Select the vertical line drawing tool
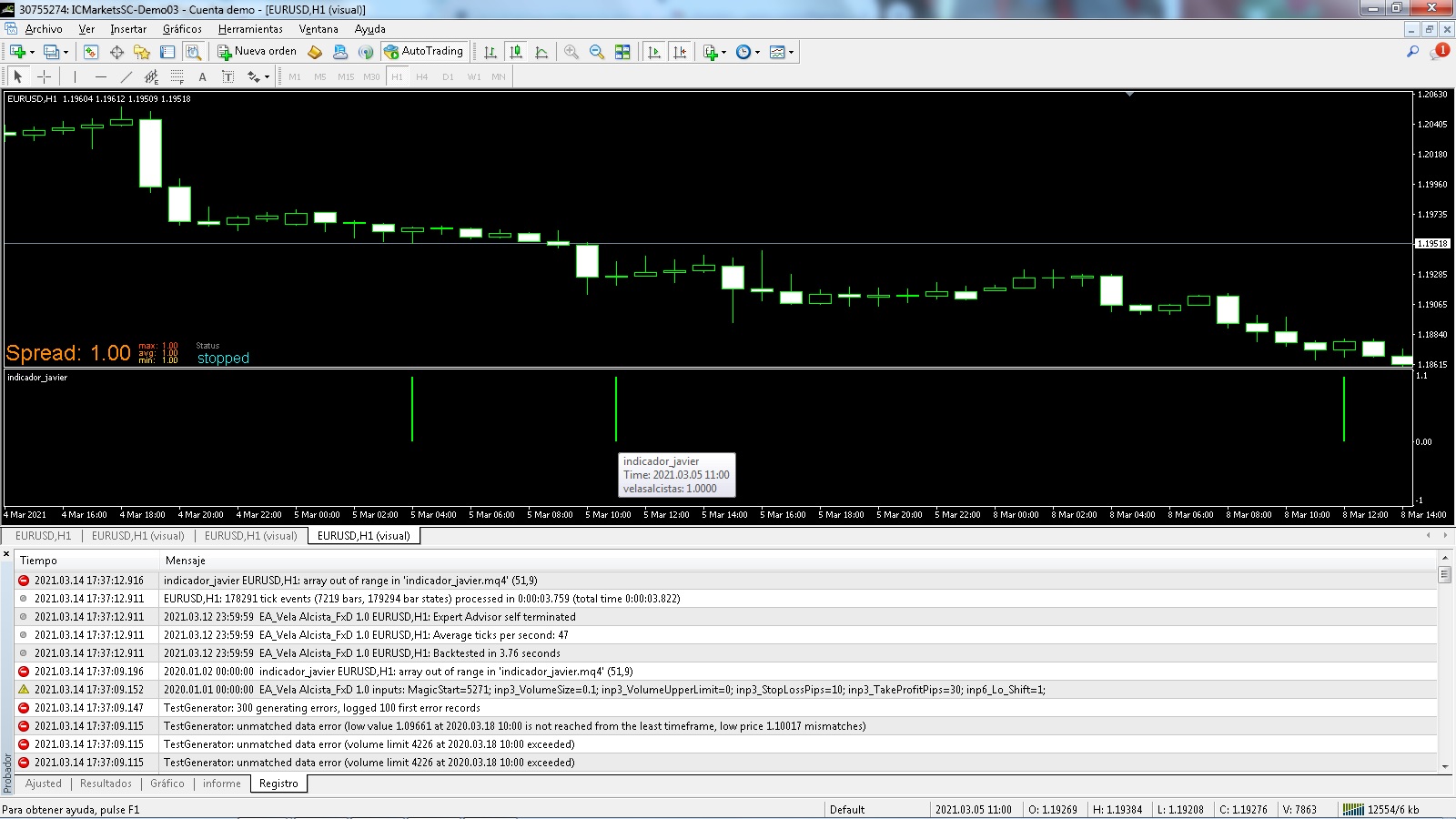The image size is (1456, 819). (x=75, y=77)
